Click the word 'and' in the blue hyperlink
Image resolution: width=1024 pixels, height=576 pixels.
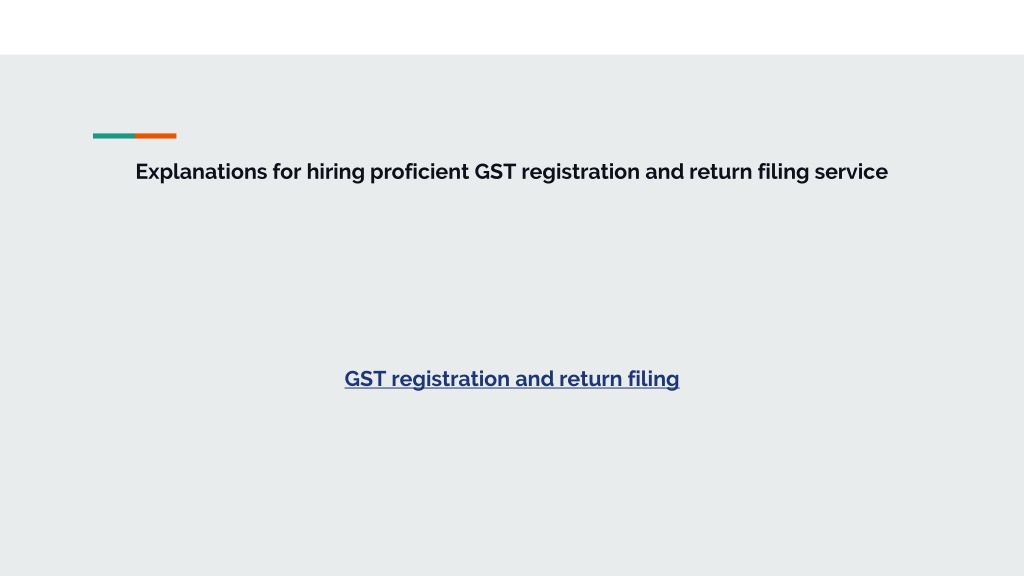[534, 379]
